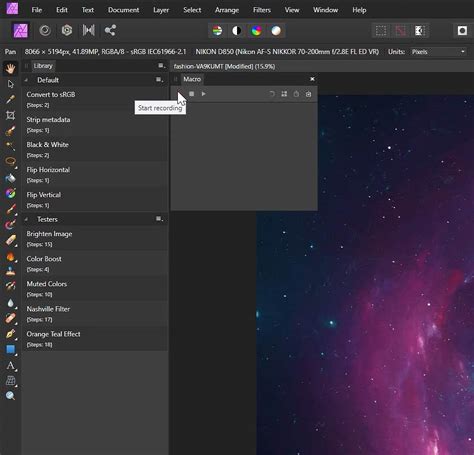
Task: Select the Move tool arrow
Action: pos(10,84)
